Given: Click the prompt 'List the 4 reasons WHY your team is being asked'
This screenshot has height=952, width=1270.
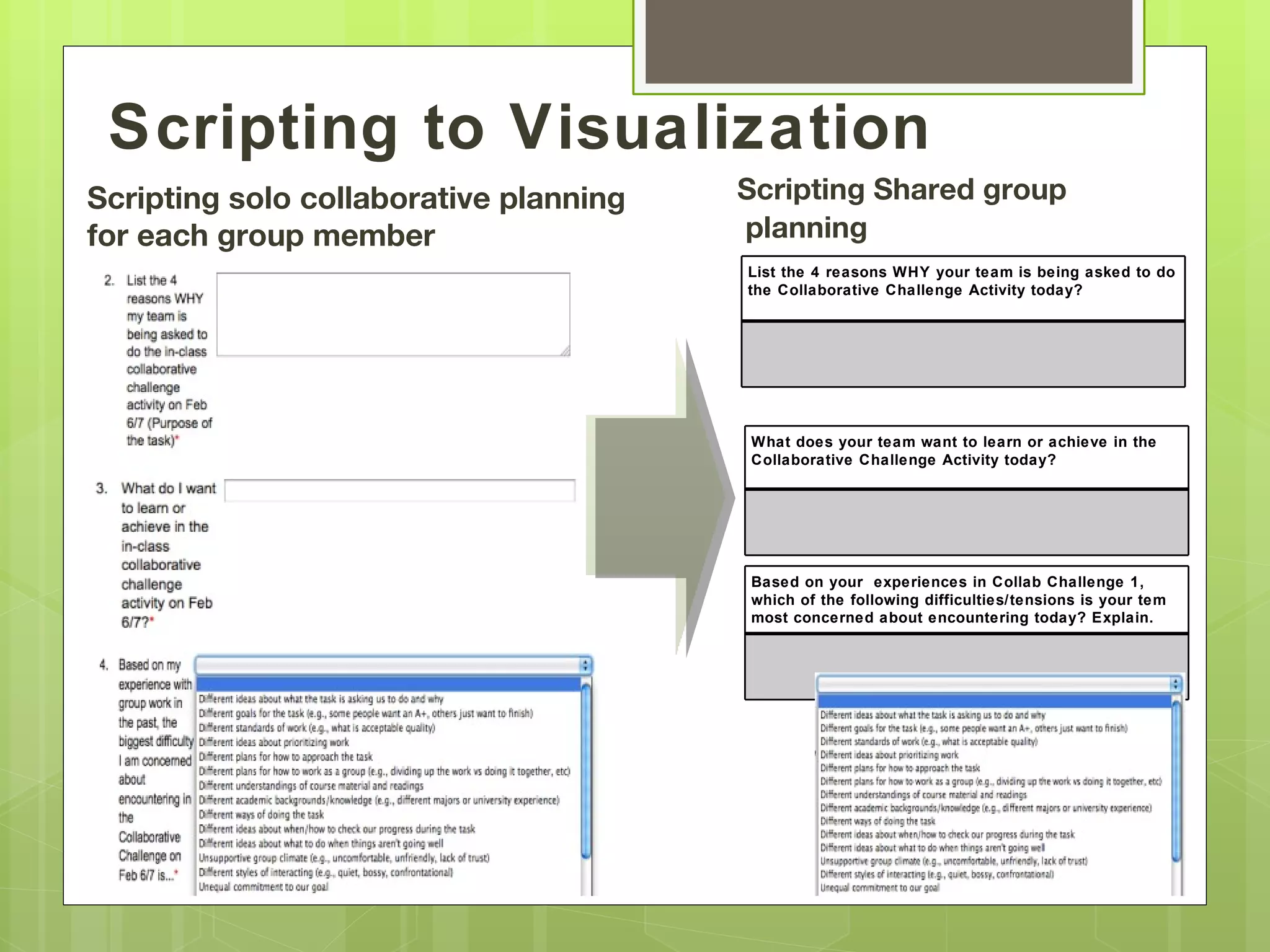Looking at the screenshot, I should [x=961, y=281].
